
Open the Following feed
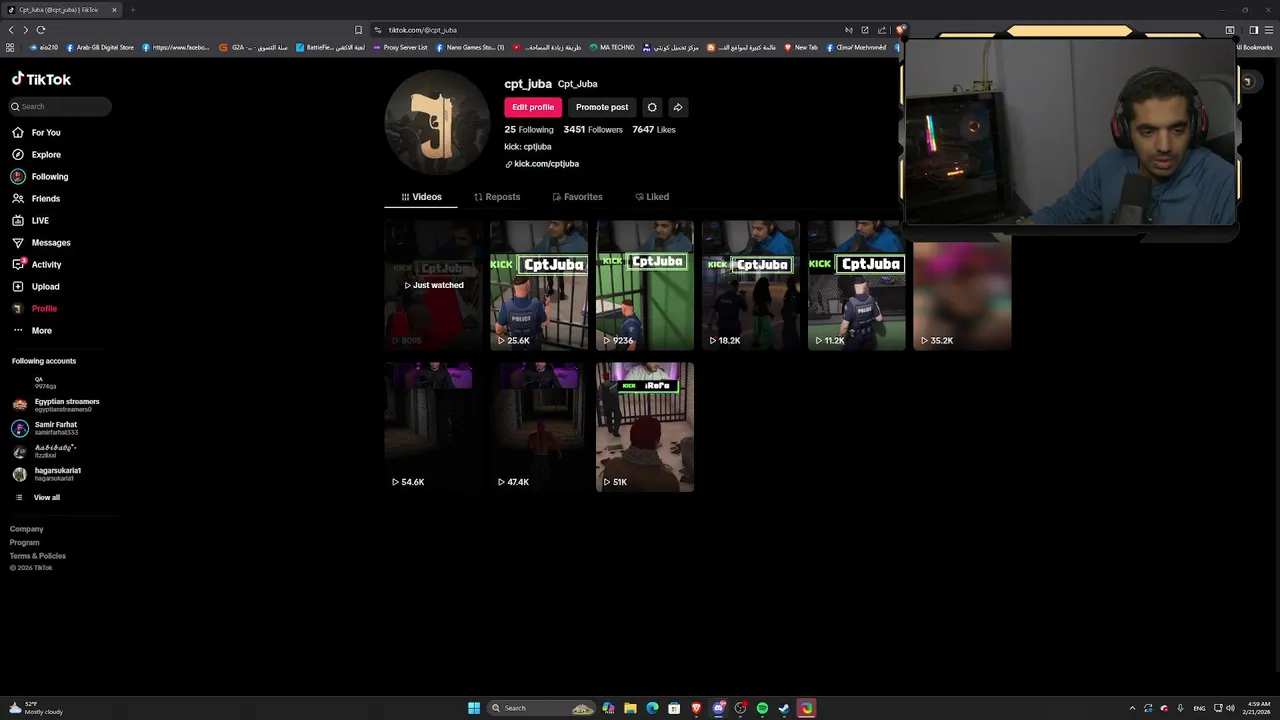tap(40, 176)
